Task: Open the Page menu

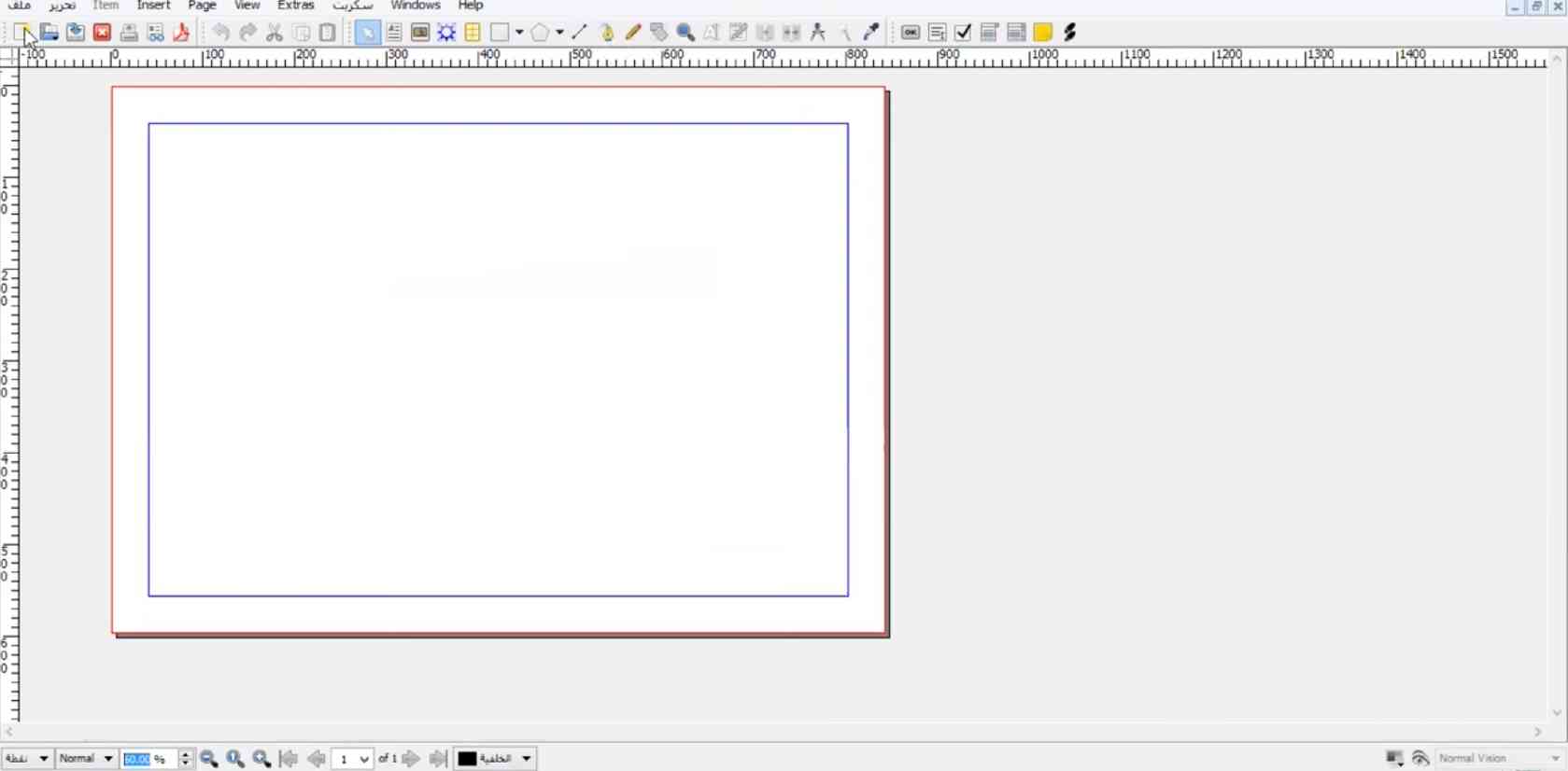Action: pyautogui.click(x=202, y=6)
